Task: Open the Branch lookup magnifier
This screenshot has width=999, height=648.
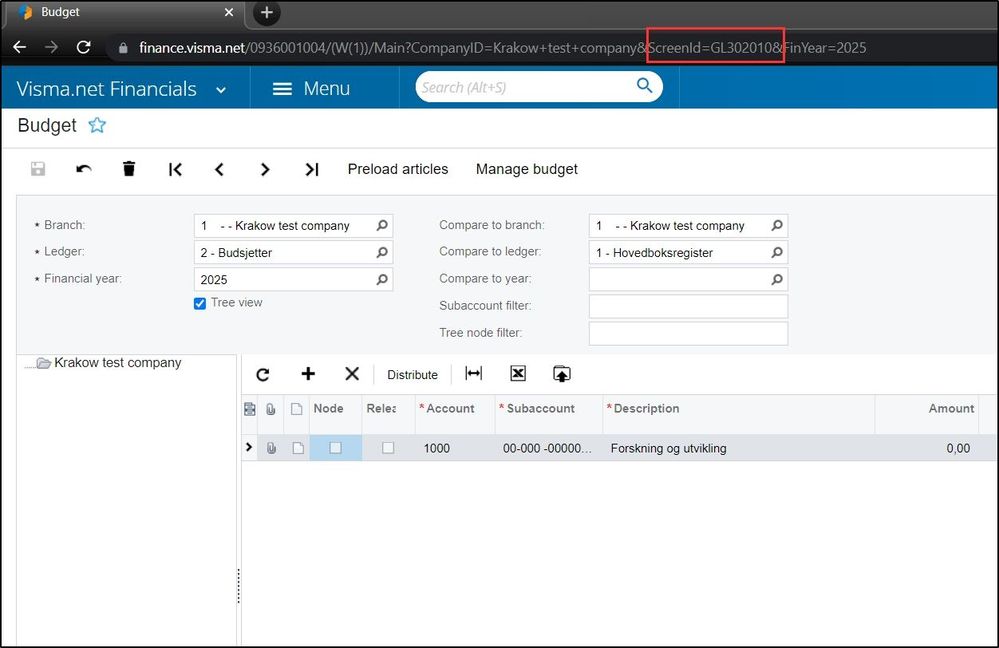Action: (382, 226)
